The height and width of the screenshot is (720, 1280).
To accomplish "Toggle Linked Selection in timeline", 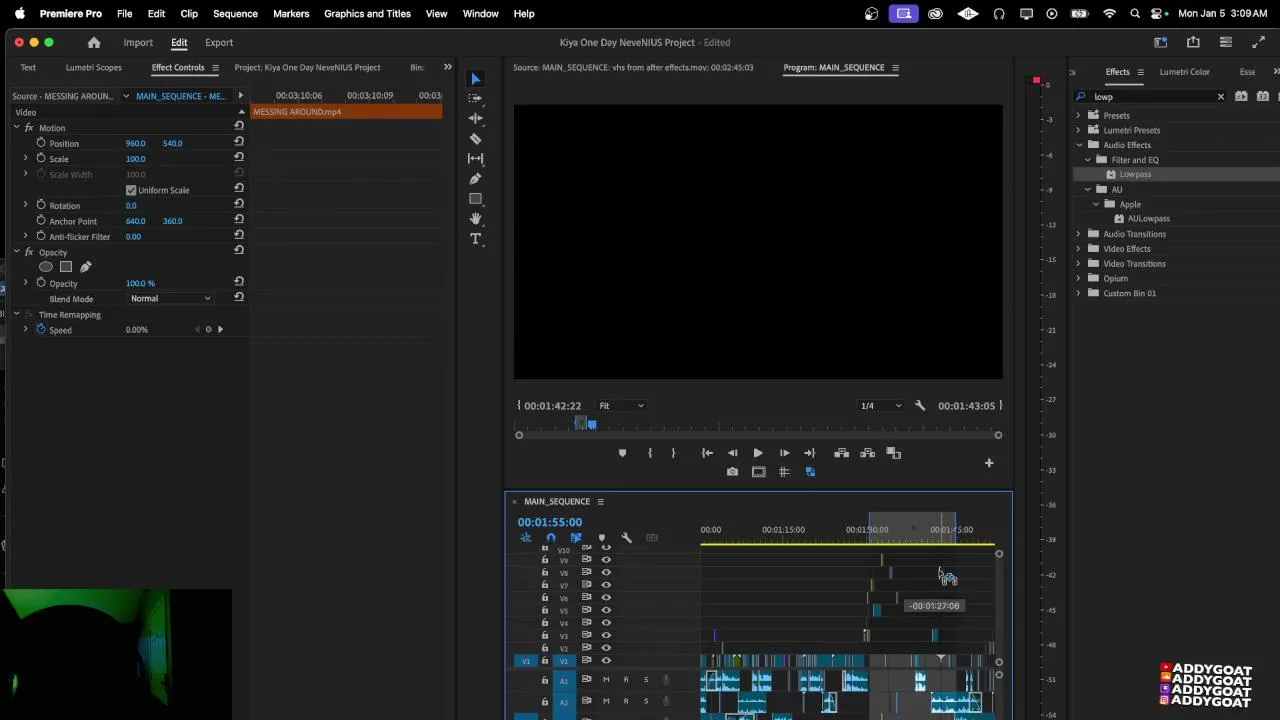I will [576, 538].
